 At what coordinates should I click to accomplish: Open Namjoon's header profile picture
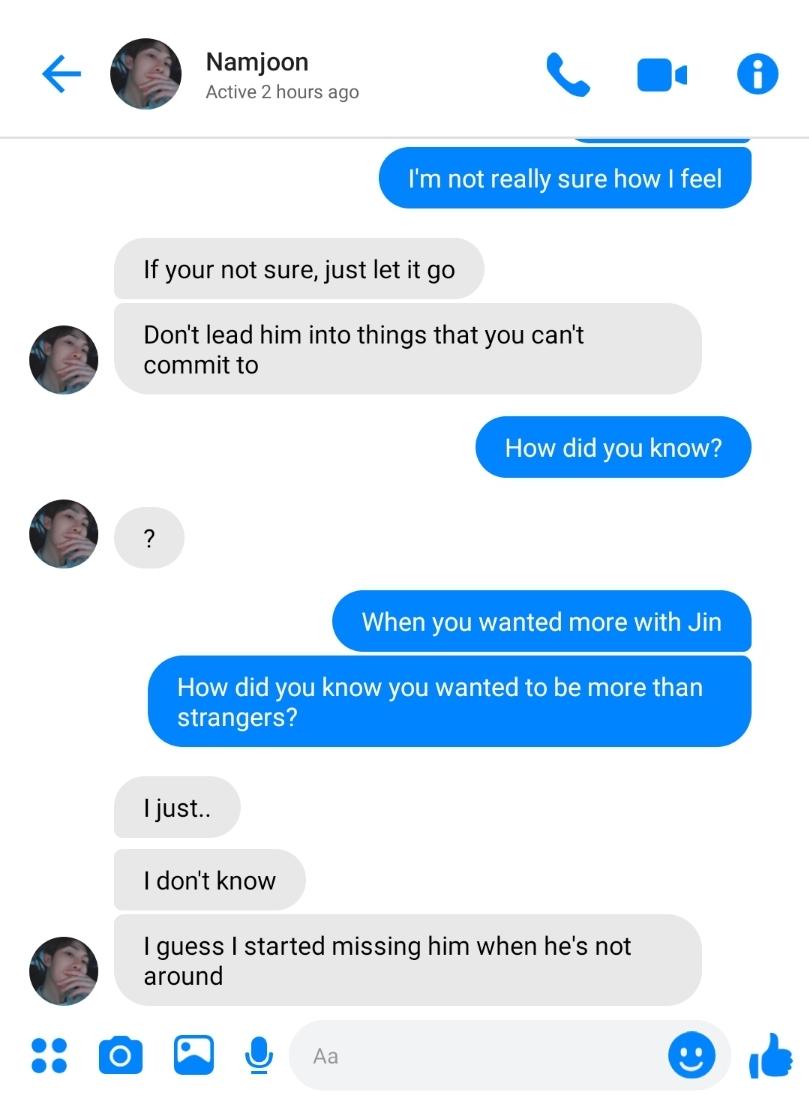[x=146, y=74]
